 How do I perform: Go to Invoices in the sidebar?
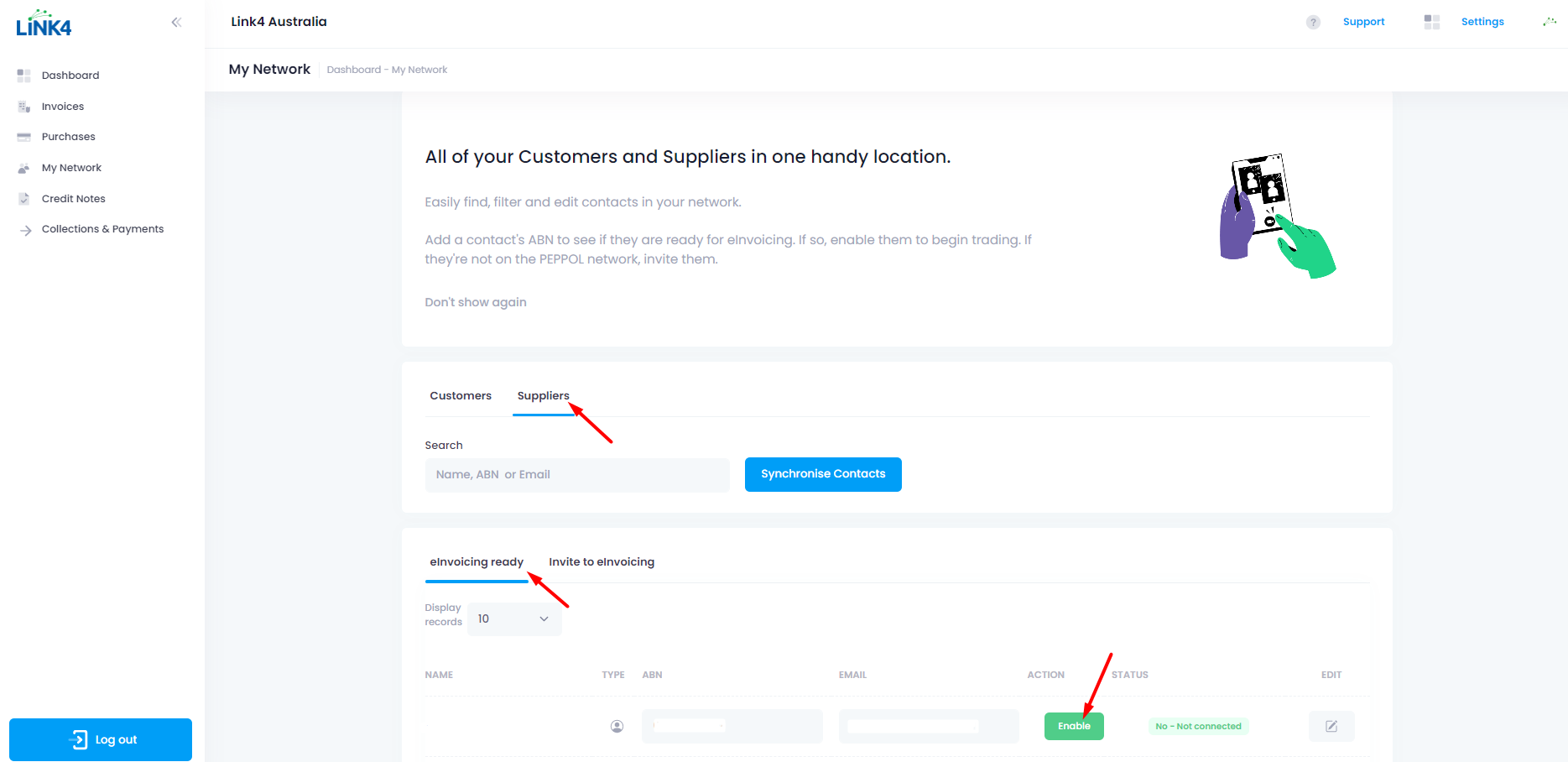[63, 107]
